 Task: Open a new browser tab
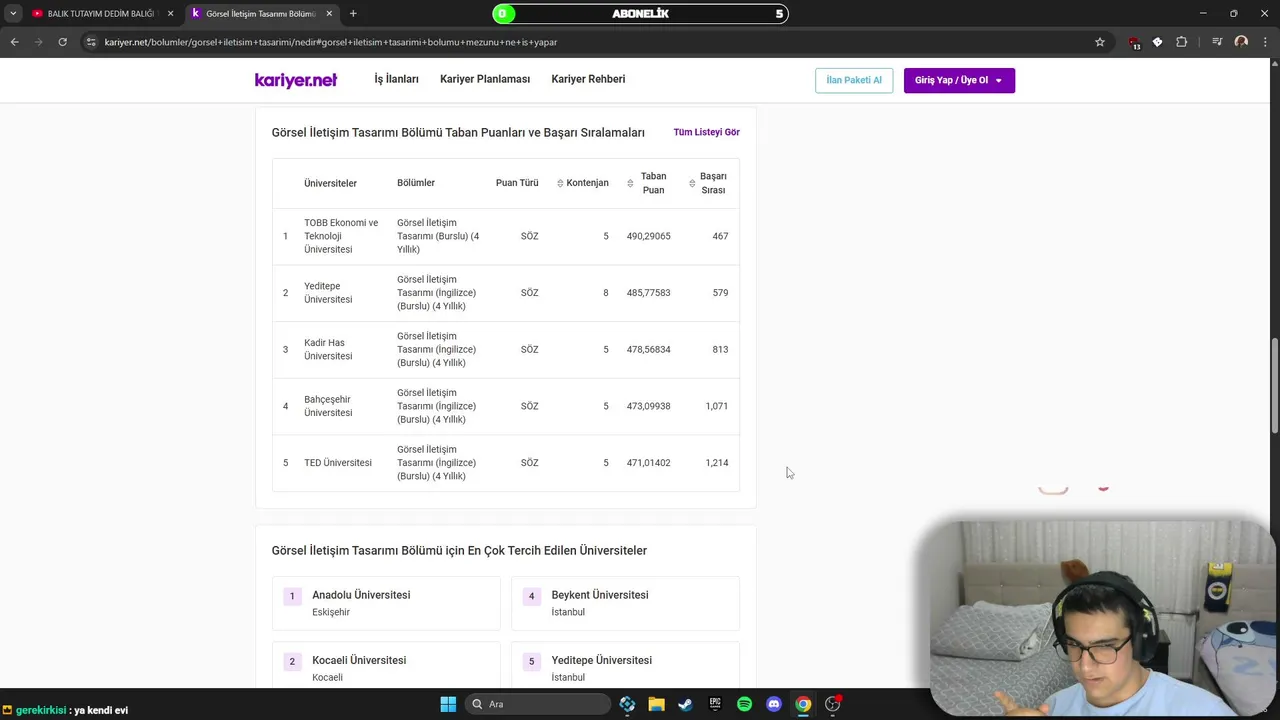[353, 14]
